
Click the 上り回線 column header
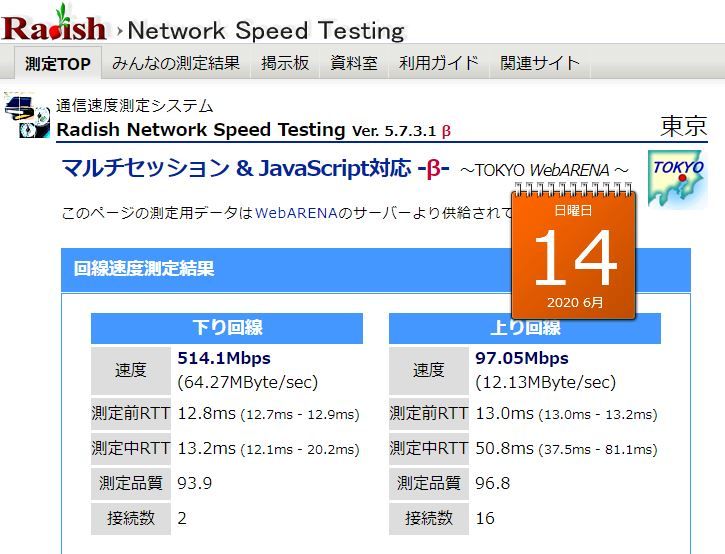[525, 328]
